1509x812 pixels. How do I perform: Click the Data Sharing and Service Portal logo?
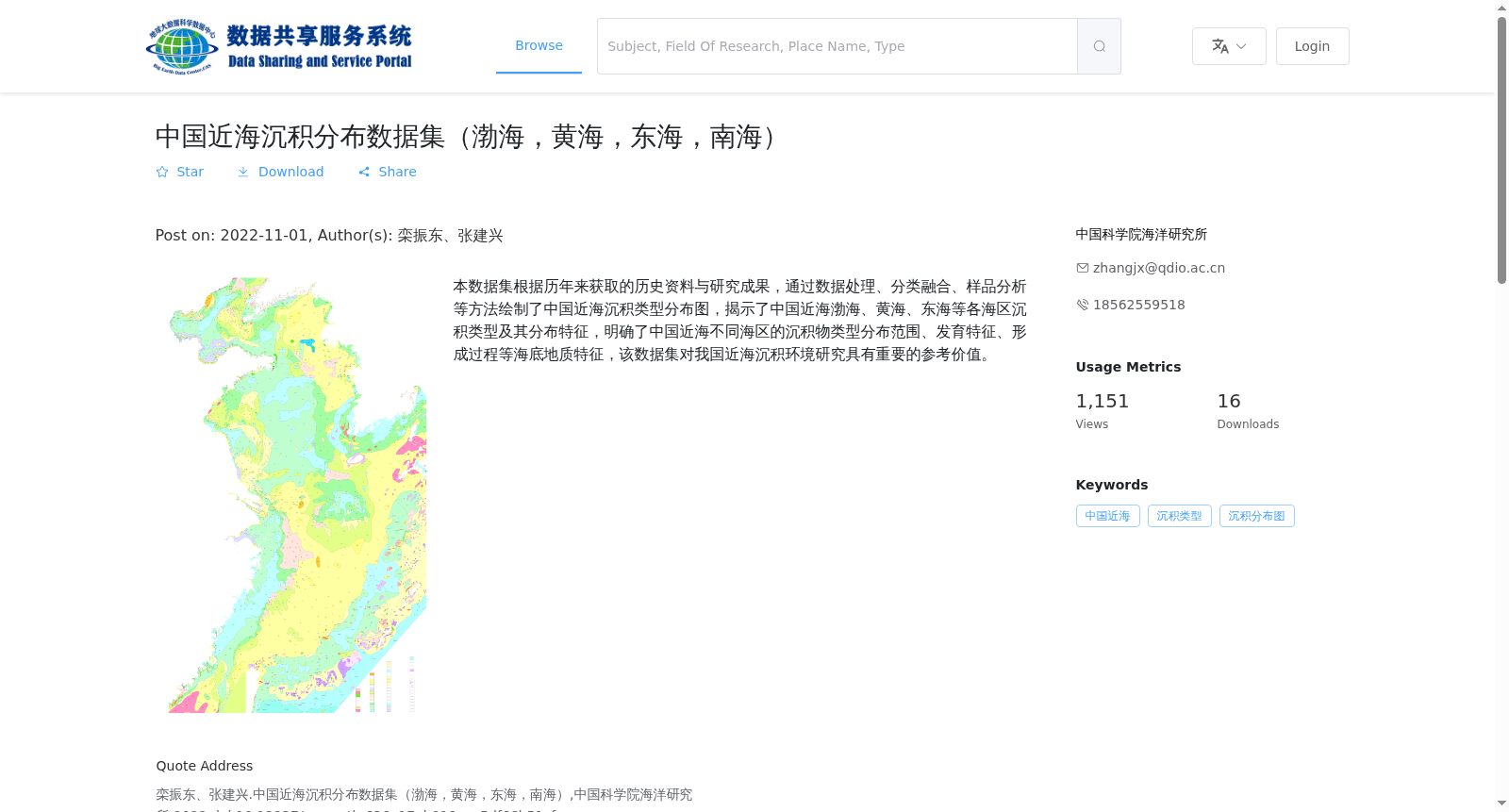[279, 46]
